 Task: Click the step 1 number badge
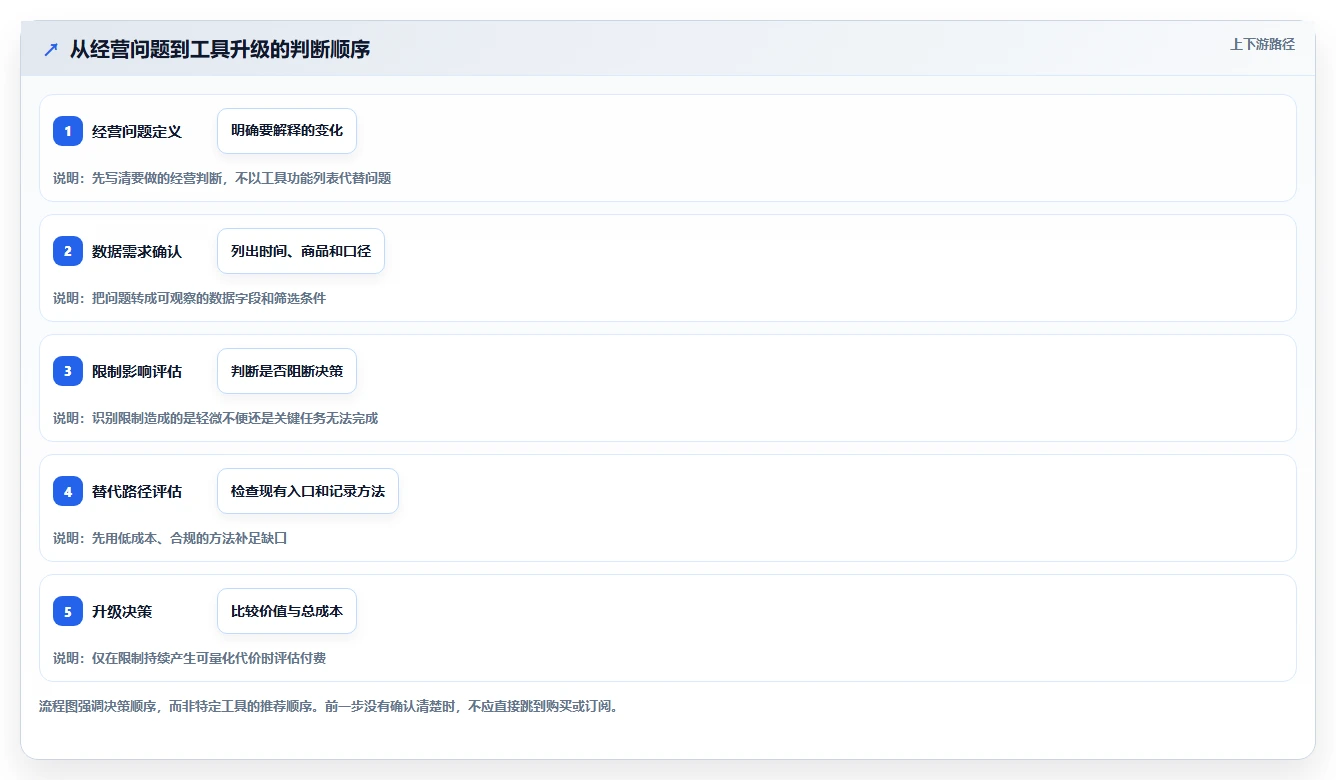click(68, 131)
